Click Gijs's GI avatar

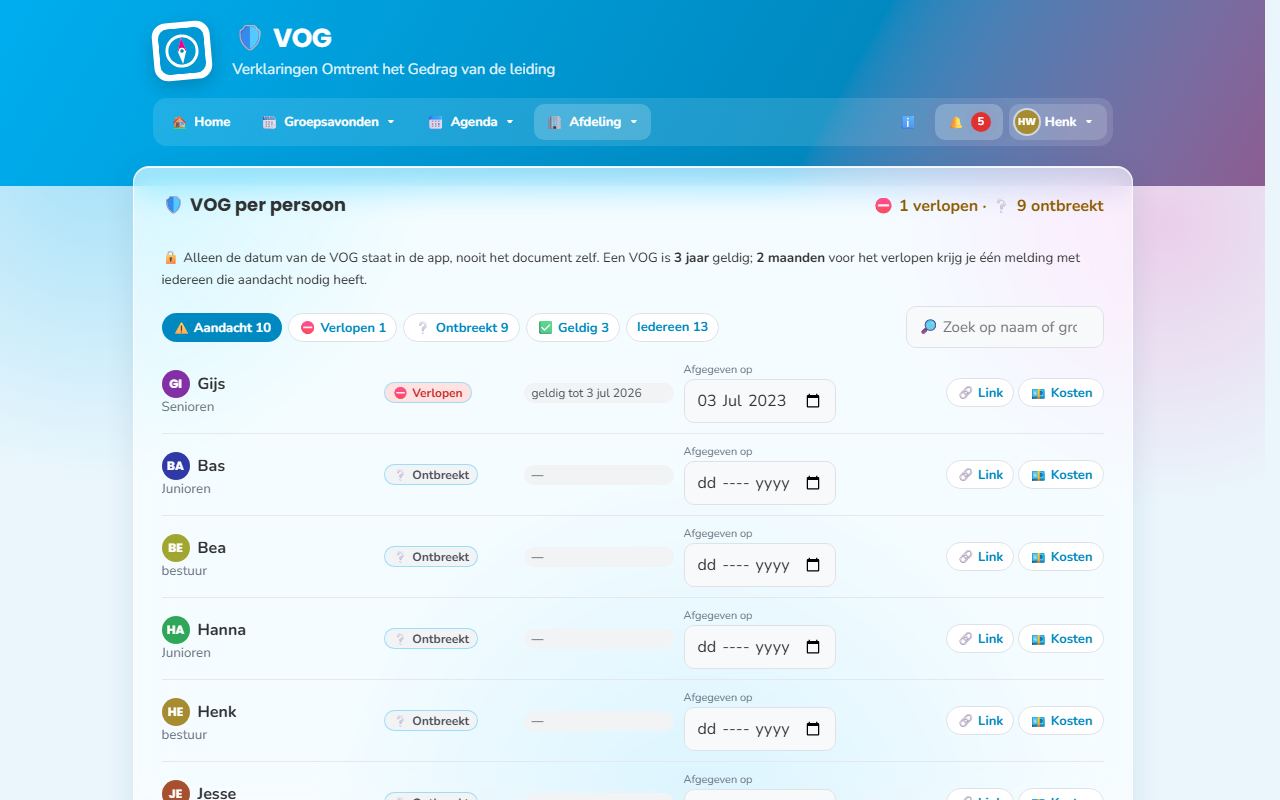(176, 384)
